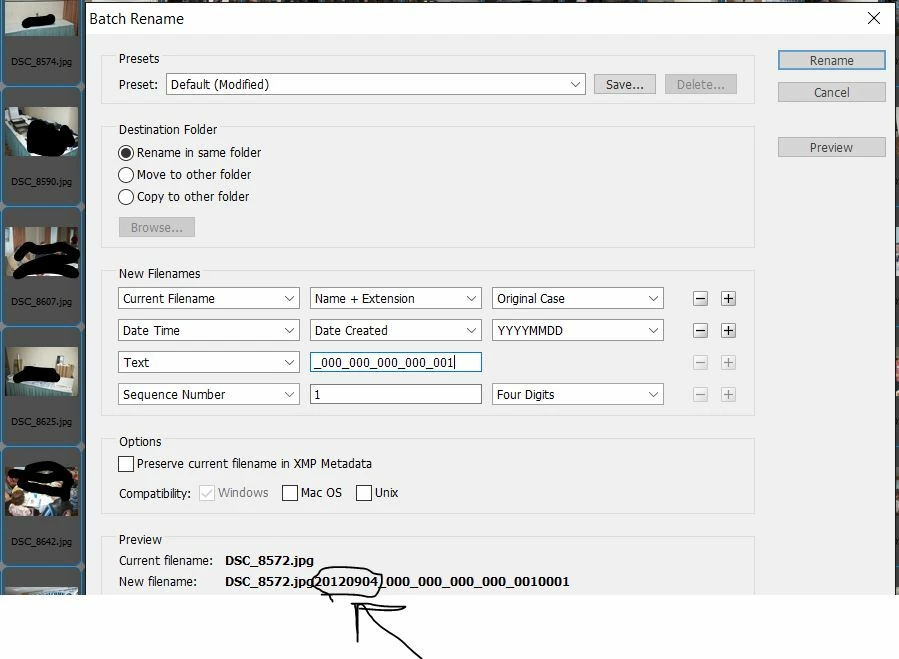Enable Preserve current filename in XMP Metadata

tap(126, 464)
